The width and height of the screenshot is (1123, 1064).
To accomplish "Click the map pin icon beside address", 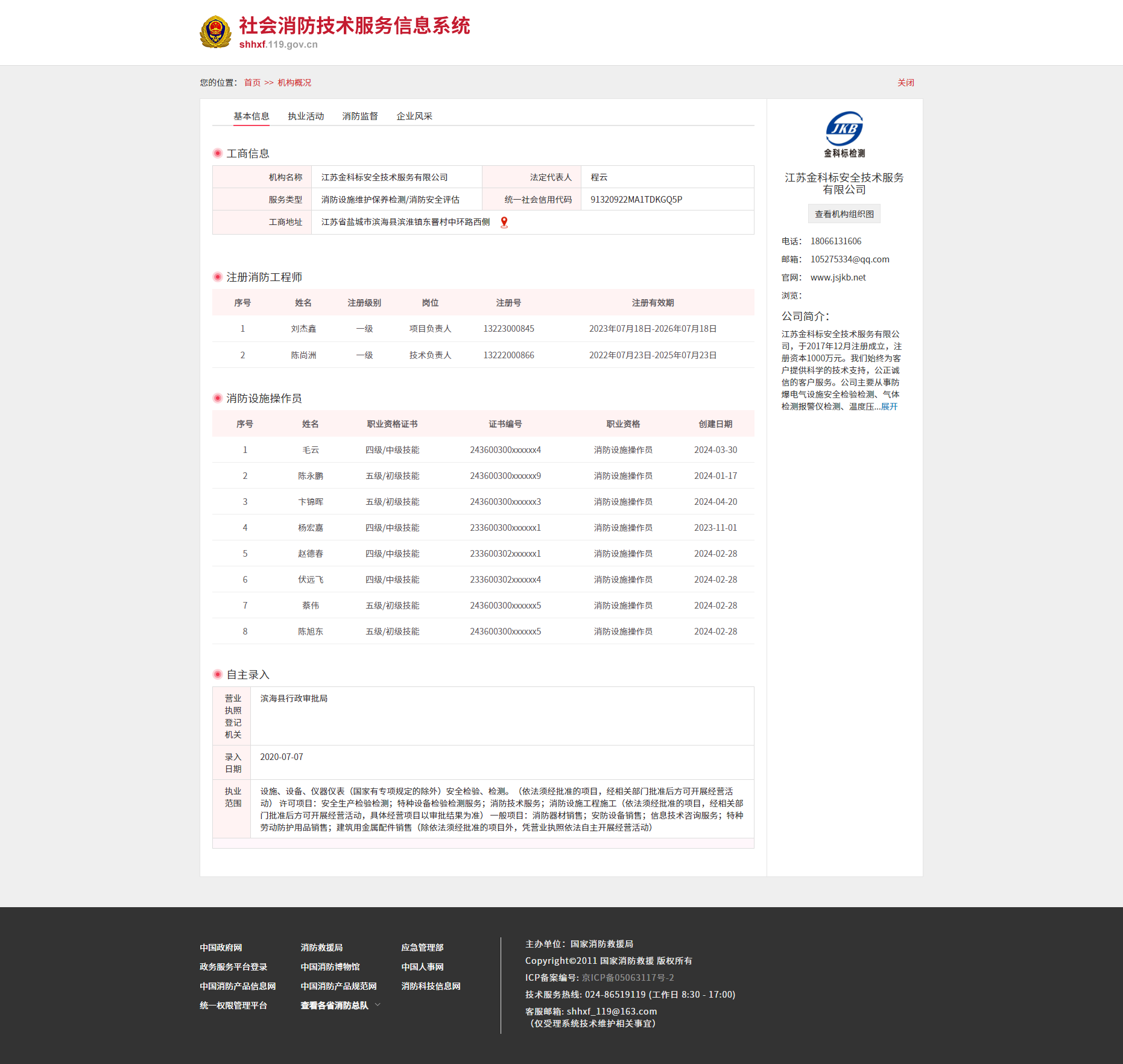I will click(504, 223).
